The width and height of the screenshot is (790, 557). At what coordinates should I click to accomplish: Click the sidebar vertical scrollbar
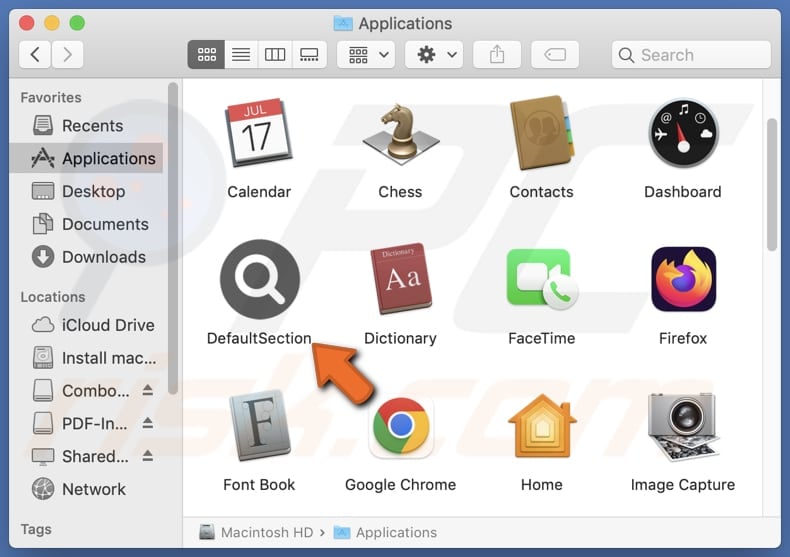tap(173, 238)
